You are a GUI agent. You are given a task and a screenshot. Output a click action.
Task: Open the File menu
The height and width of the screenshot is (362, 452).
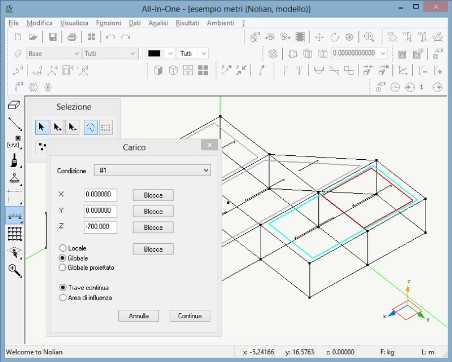click(x=13, y=23)
